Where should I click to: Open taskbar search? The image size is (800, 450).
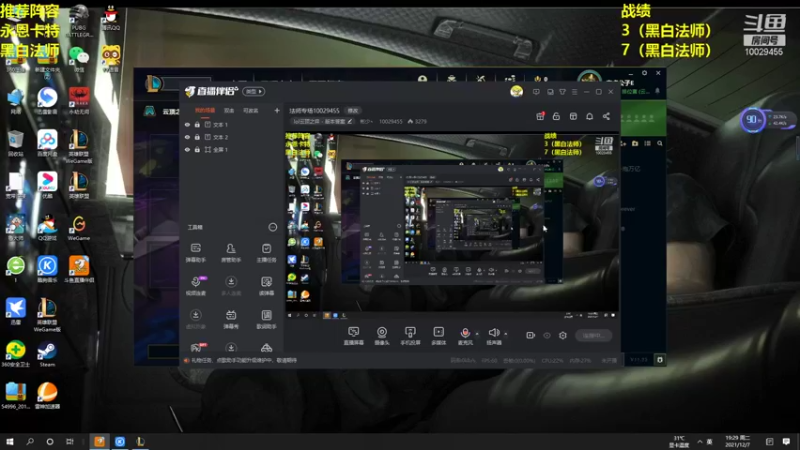point(30,442)
